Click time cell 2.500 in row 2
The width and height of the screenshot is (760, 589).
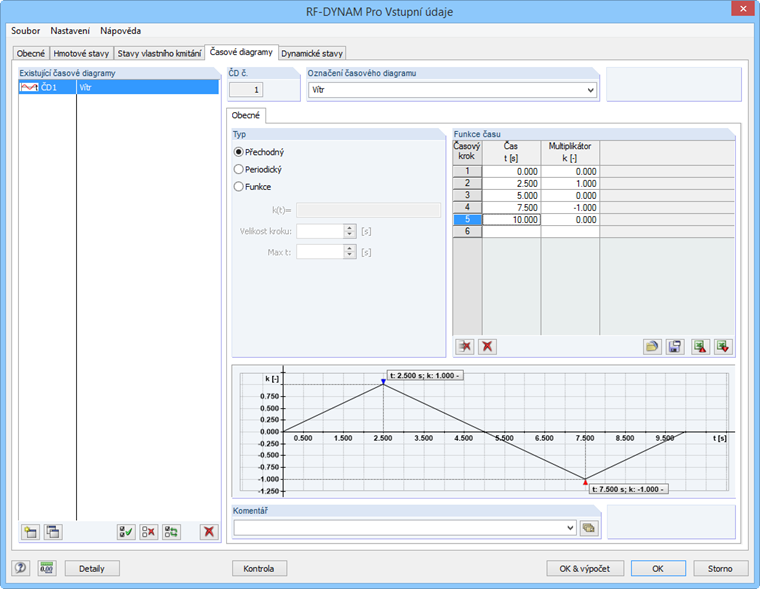(511, 183)
